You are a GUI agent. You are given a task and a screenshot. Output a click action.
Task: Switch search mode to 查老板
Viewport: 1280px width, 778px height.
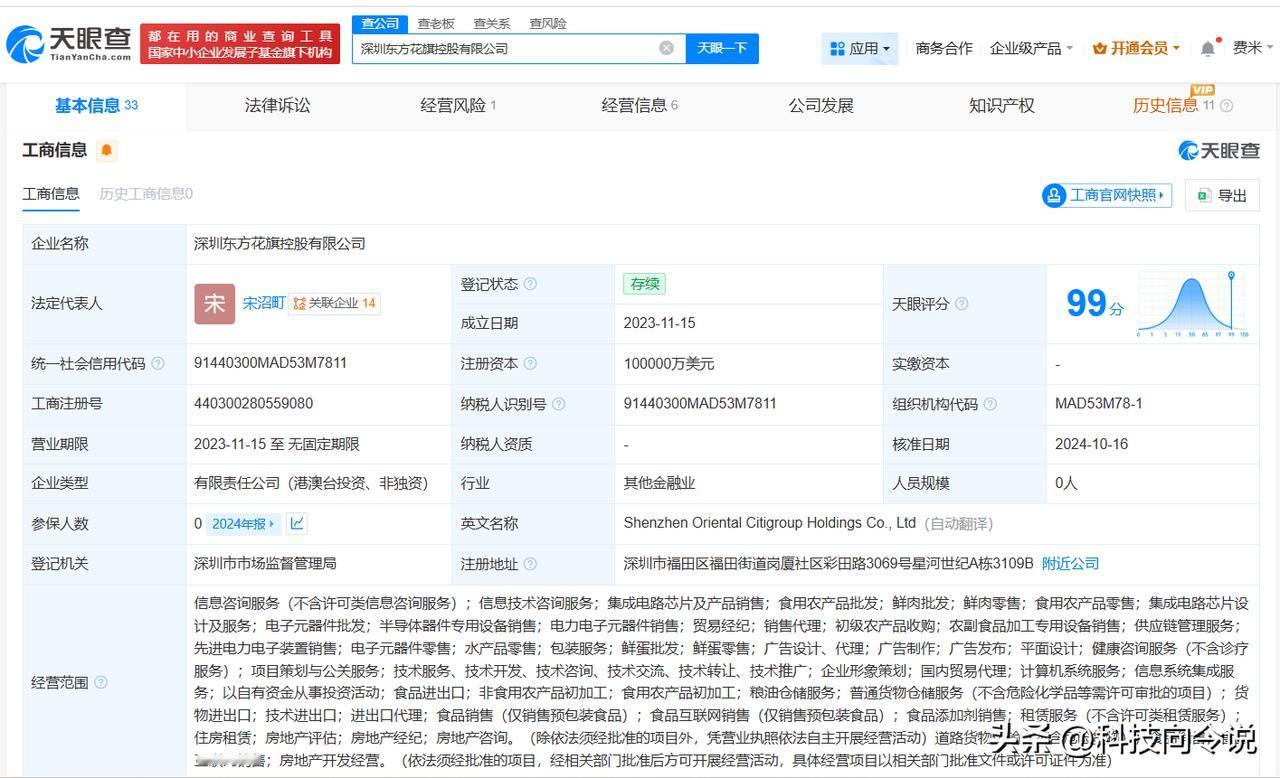436,23
